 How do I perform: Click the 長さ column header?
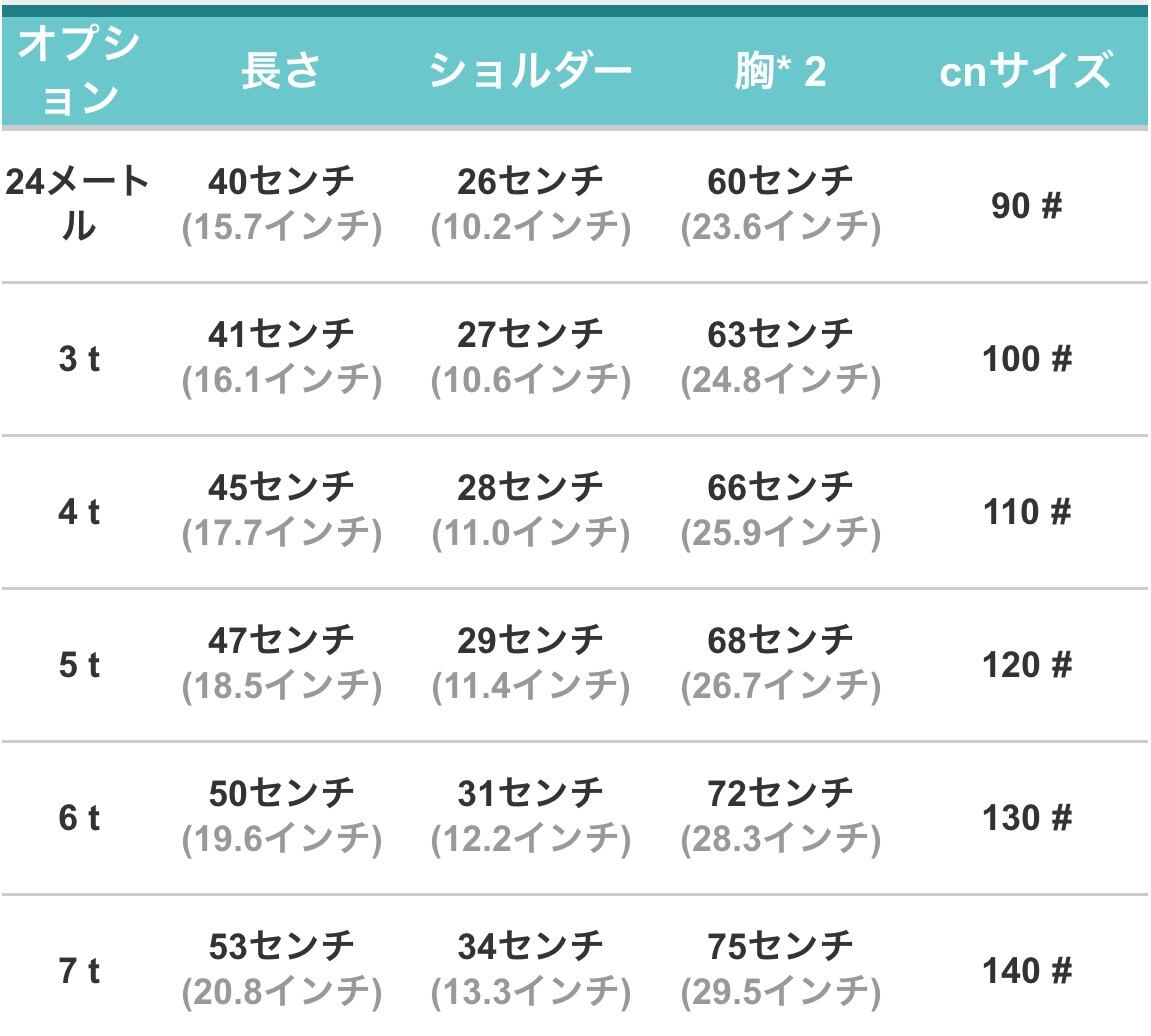click(x=280, y=70)
